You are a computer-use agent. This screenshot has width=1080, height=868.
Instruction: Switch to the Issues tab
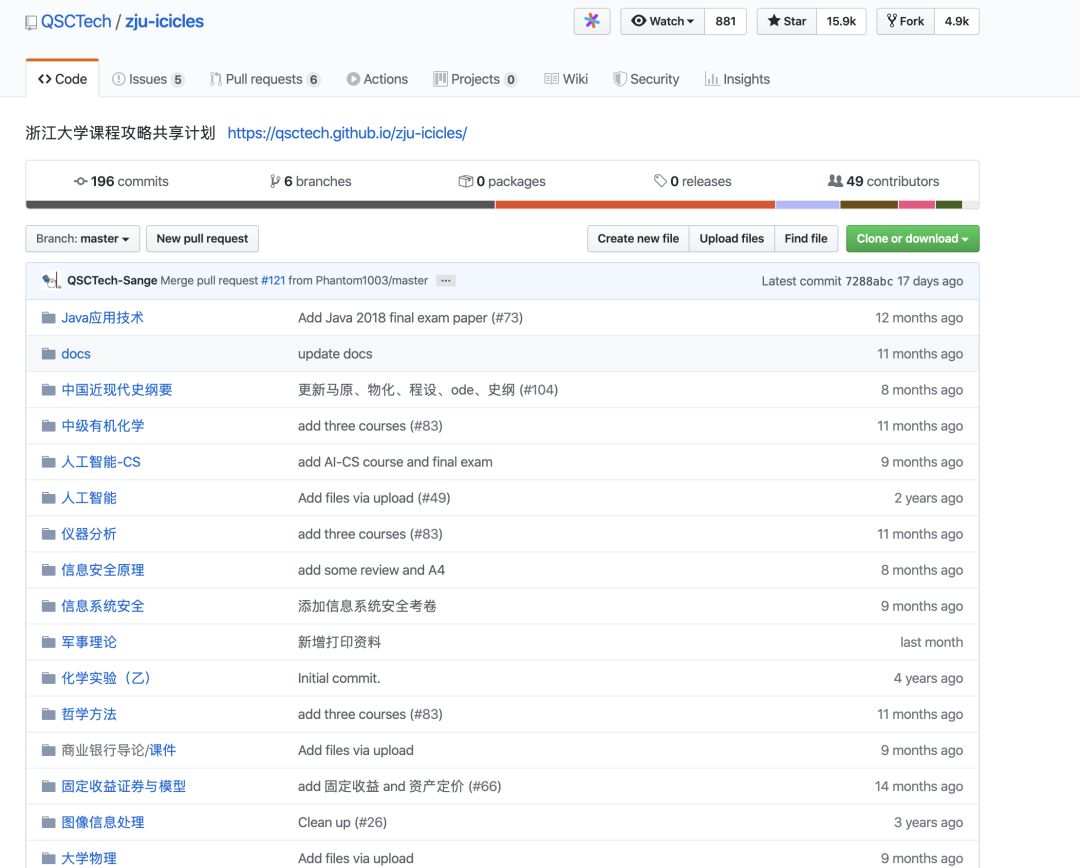pyautogui.click(x=148, y=79)
